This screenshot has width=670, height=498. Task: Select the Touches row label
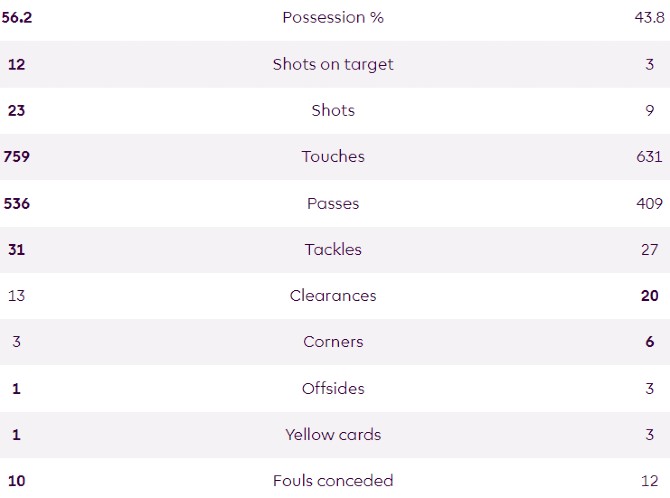coord(333,156)
